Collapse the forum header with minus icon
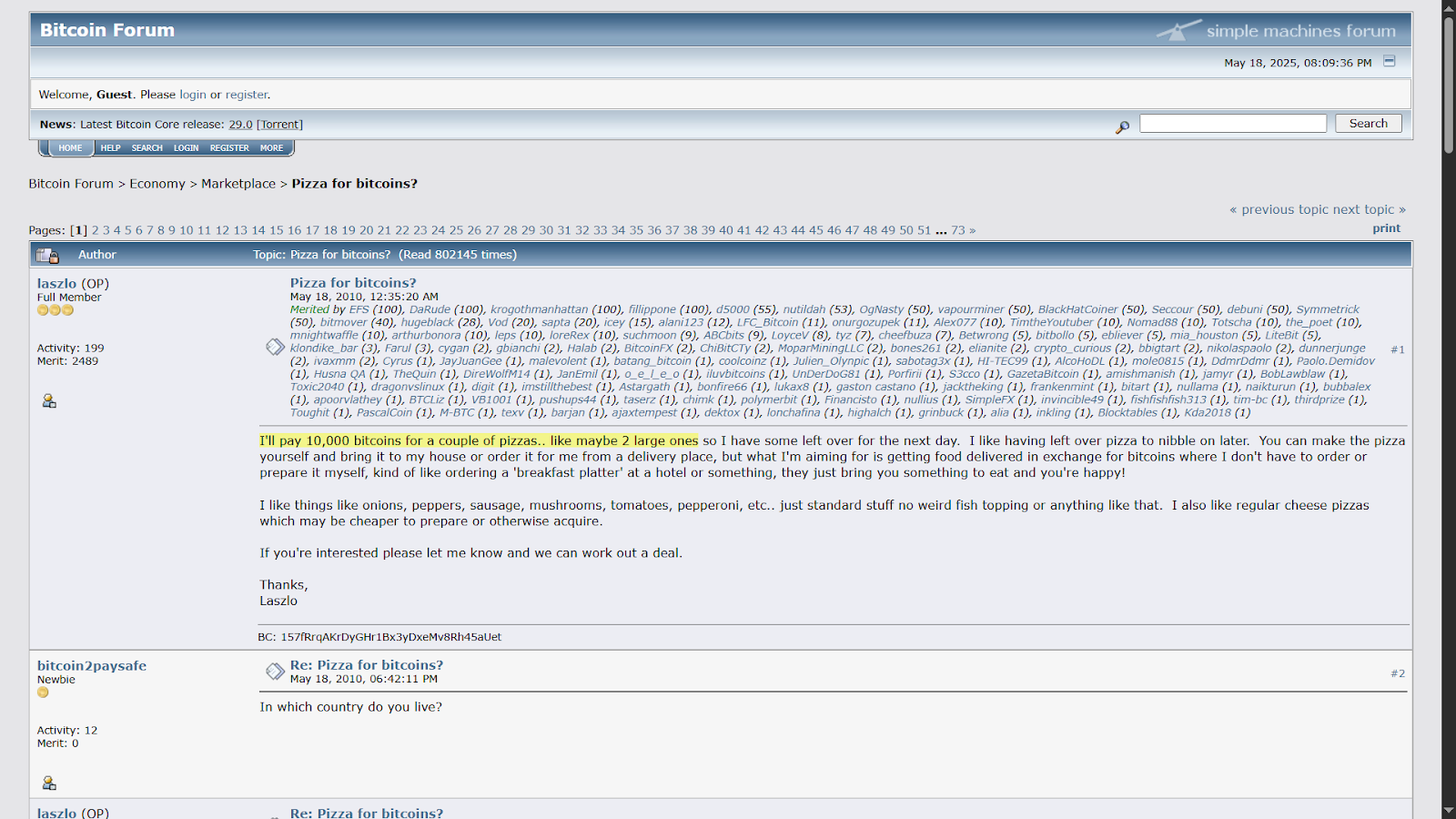1456x819 pixels. pos(1389,61)
